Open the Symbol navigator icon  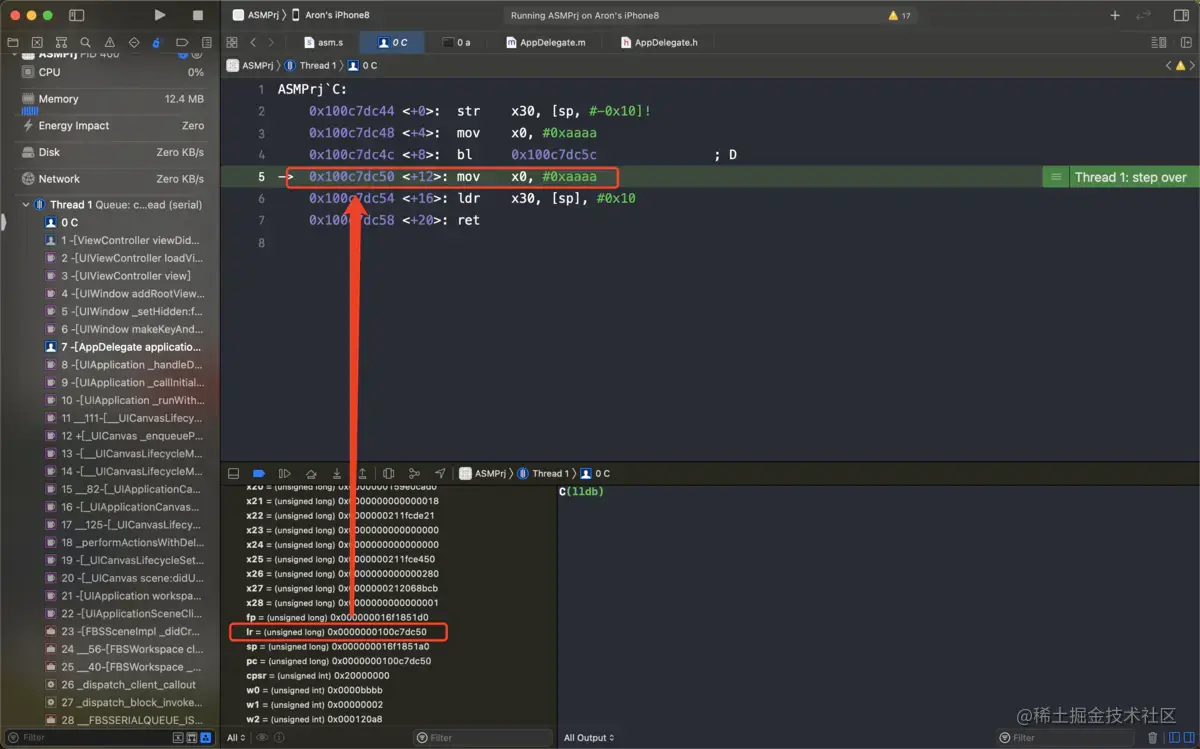61,43
